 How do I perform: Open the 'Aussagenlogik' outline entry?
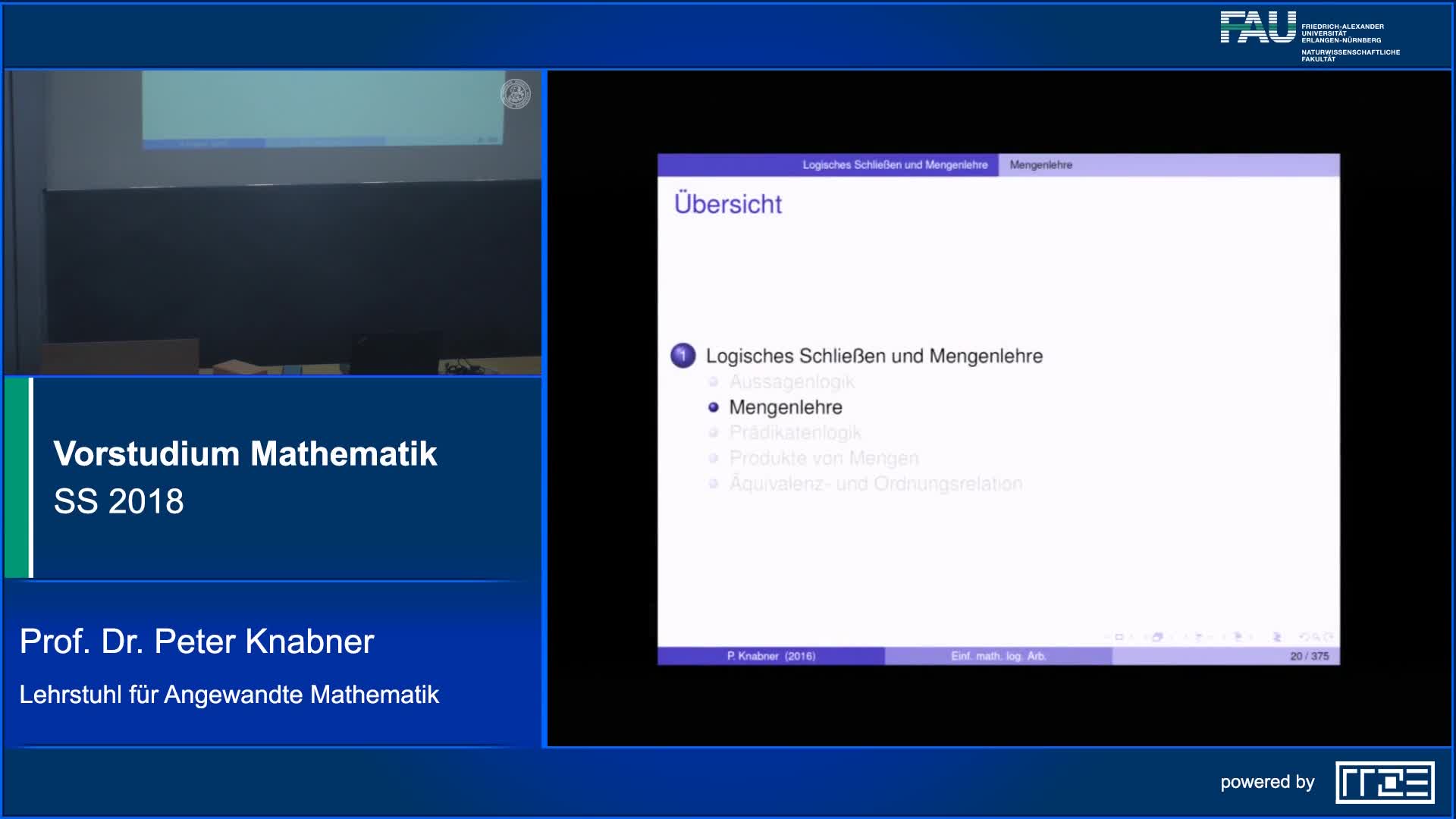click(x=792, y=382)
